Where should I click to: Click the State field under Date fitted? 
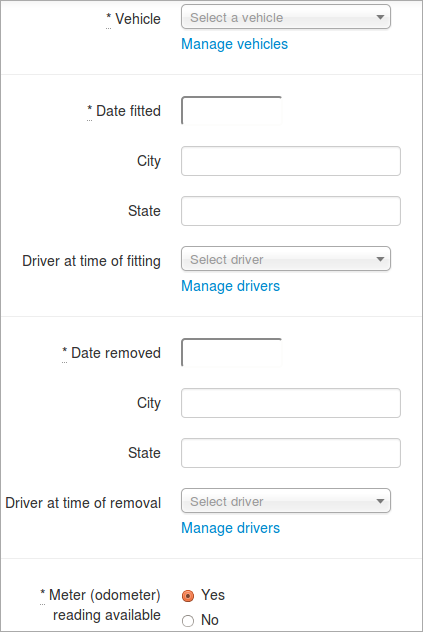point(291,211)
